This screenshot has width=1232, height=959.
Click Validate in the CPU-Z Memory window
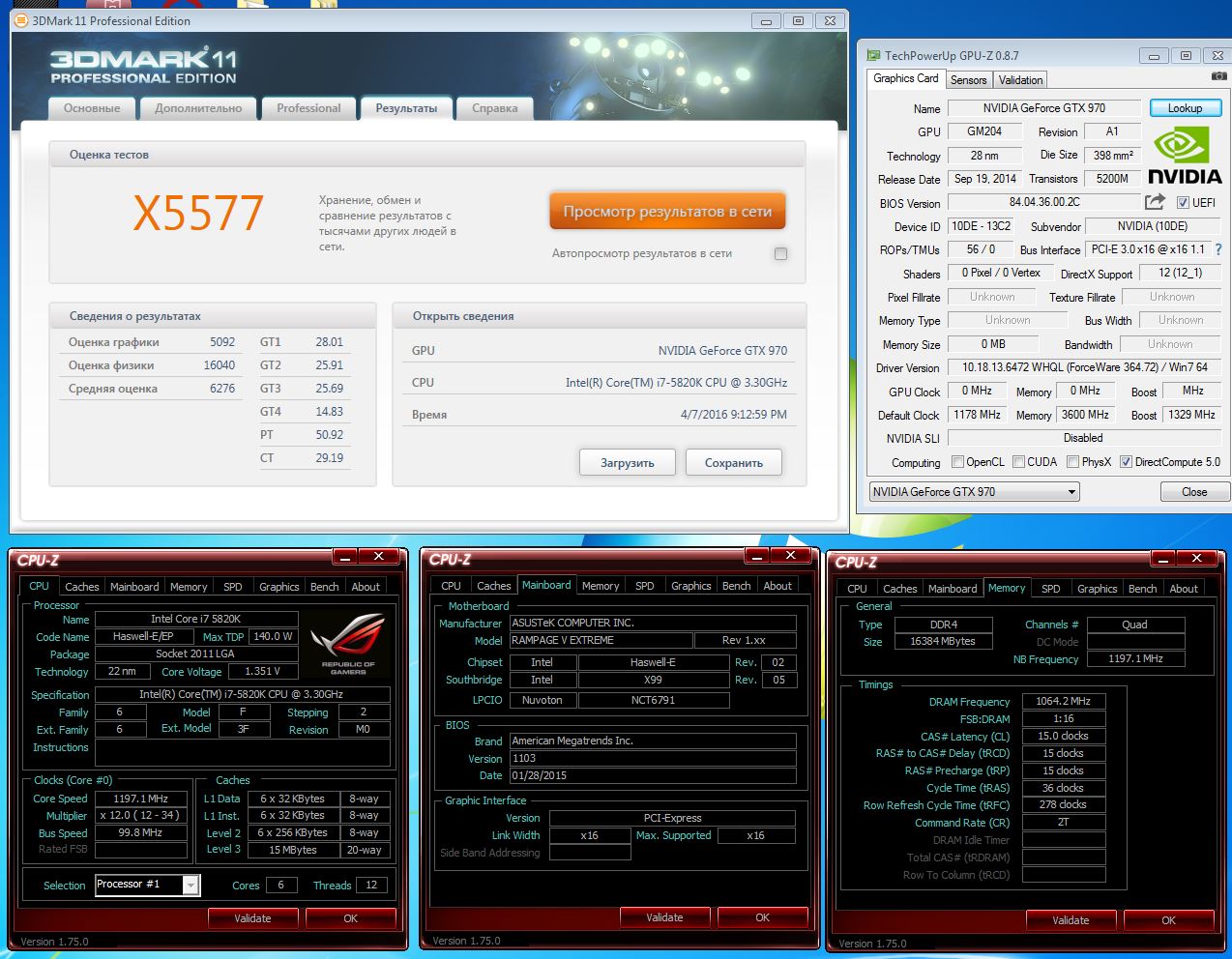pos(1071,920)
